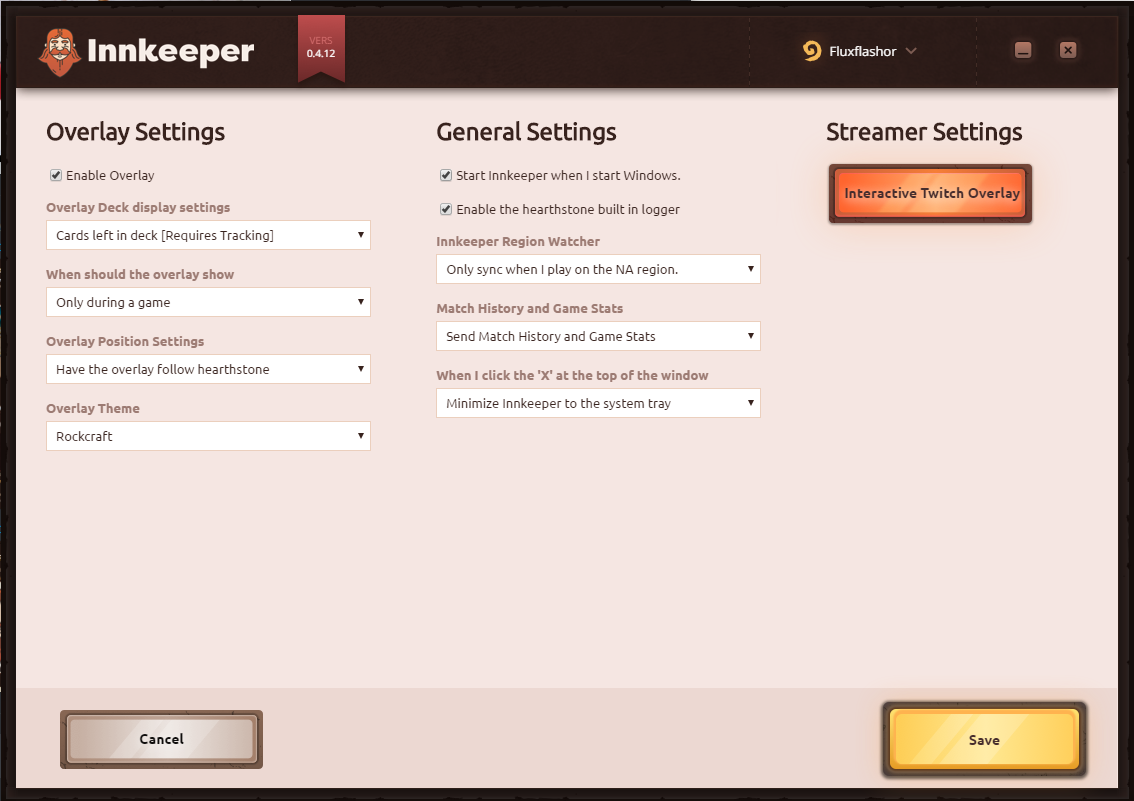Screen dimensions: 1134x801
Task: Save the Innkeeper settings
Action: pyautogui.click(x=983, y=740)
